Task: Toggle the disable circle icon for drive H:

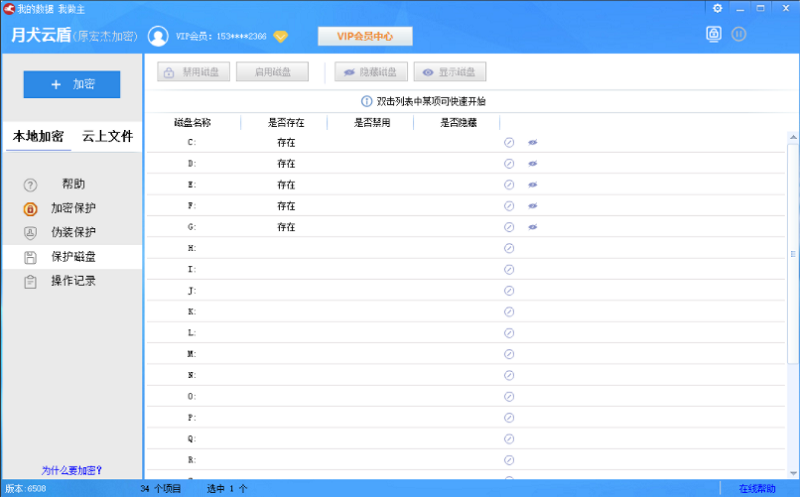Action: 508,248
